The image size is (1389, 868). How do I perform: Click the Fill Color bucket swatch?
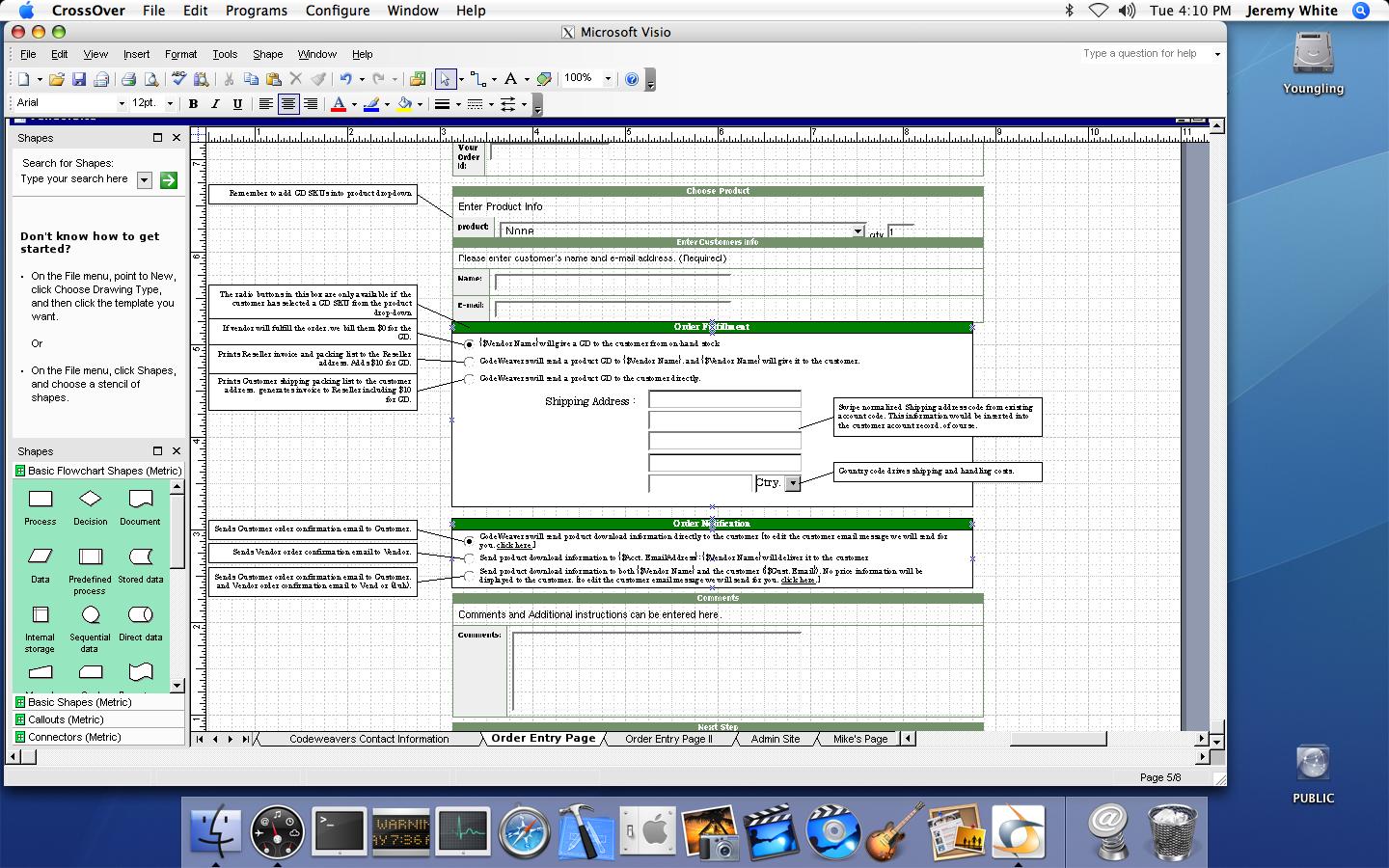pyautogui.click(x=405, y=104)
